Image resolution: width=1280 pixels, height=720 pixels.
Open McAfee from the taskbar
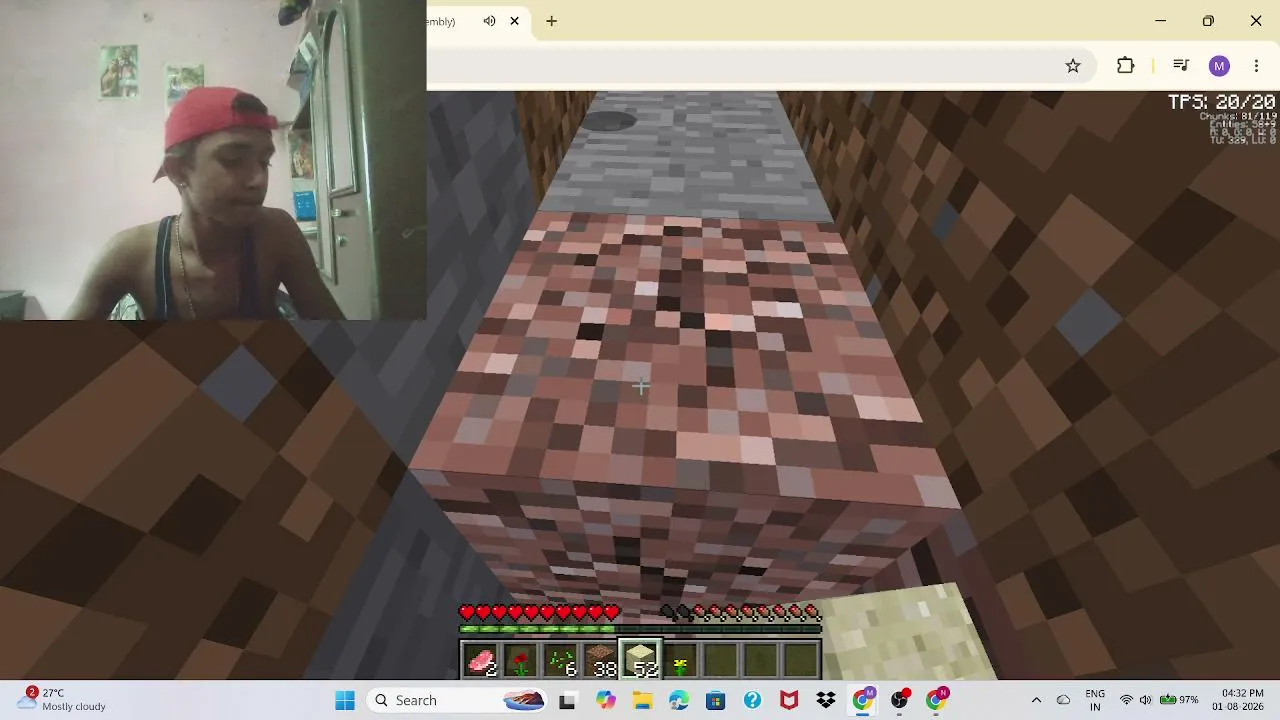coord(789,700)
